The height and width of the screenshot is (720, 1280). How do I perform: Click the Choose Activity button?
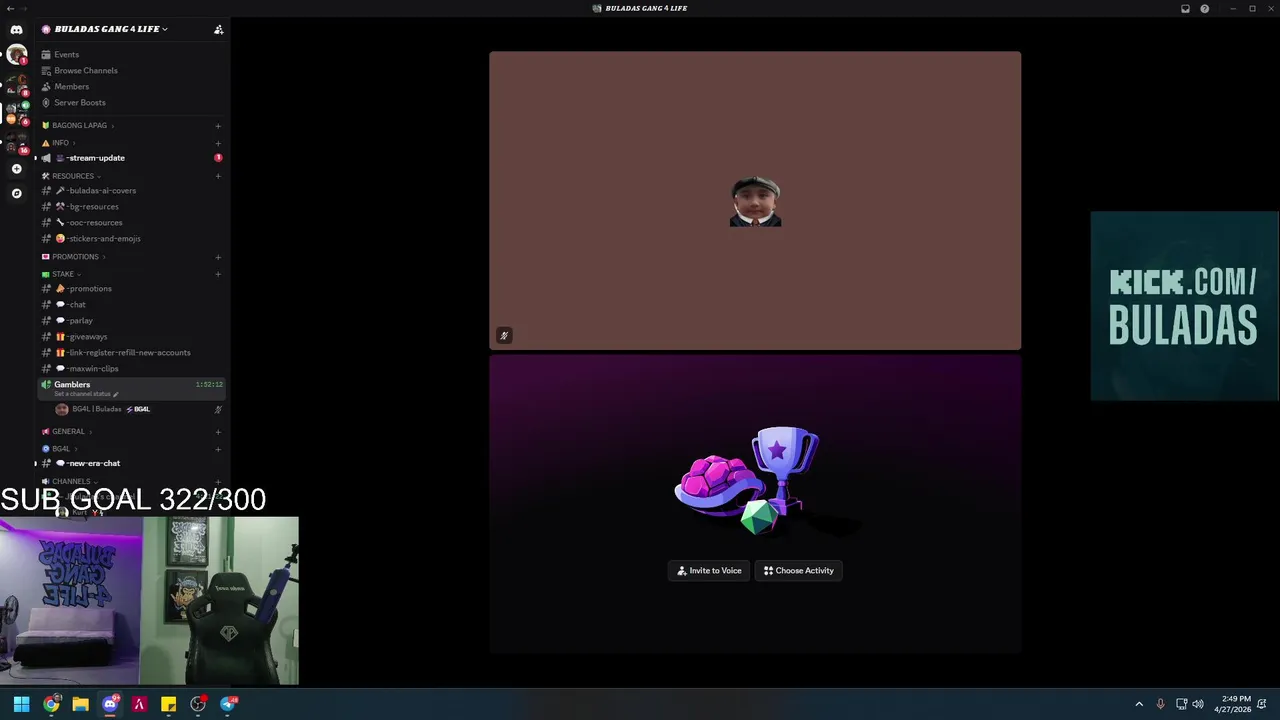coord(798,570)
